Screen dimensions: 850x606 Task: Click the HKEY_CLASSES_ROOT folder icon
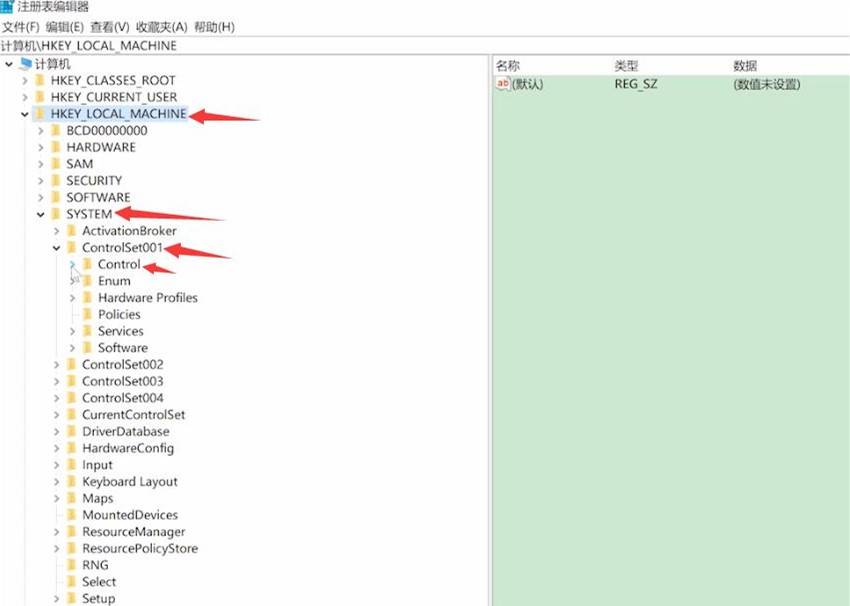tap(40, 81)
